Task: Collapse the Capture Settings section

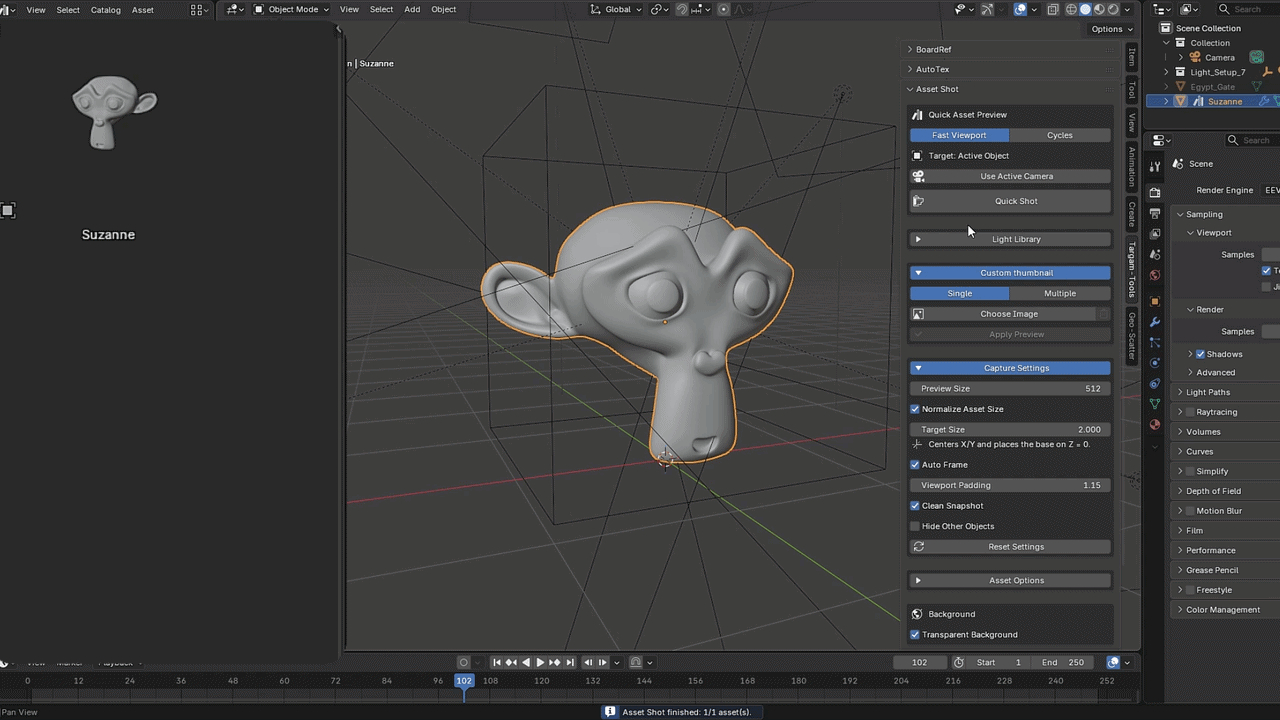Action: [1010, 368]
